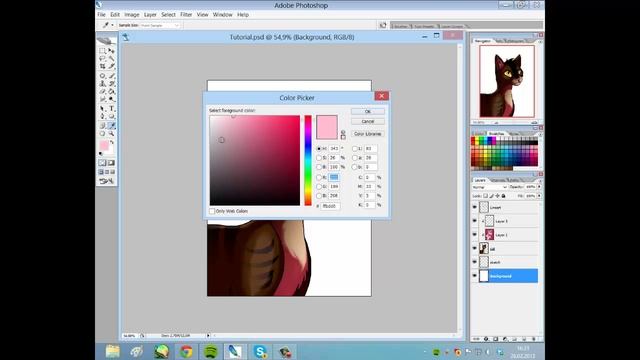Click the lock position icon
640x360 pixels.
coord(497,196)
